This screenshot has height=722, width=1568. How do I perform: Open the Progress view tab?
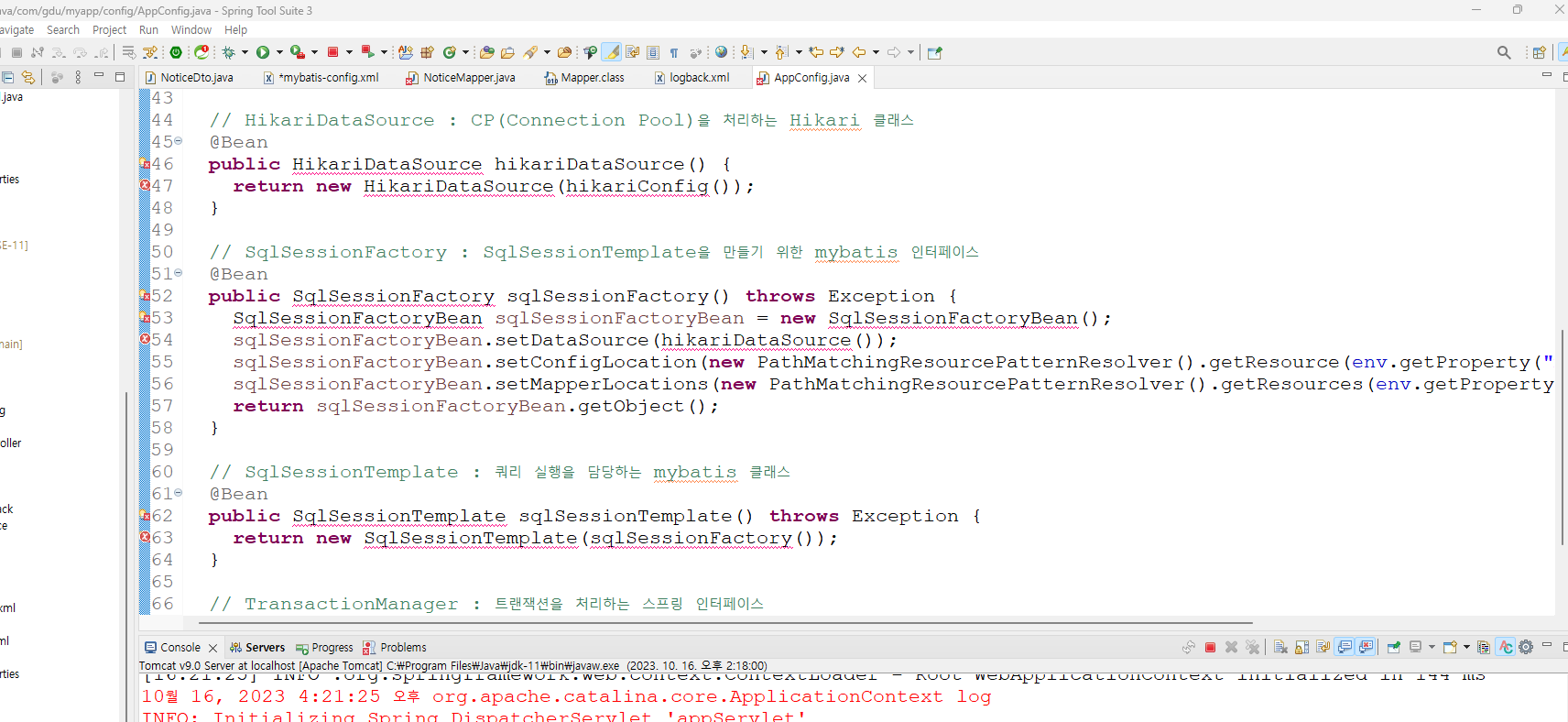324,648
